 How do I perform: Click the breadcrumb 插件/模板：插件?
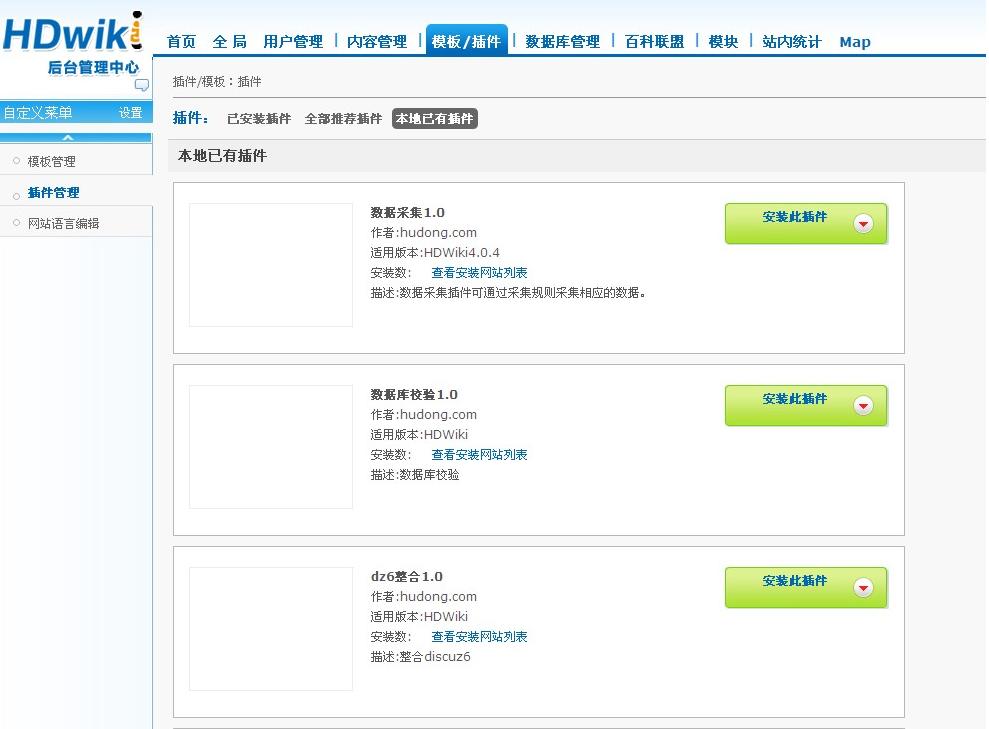point(217,81)
